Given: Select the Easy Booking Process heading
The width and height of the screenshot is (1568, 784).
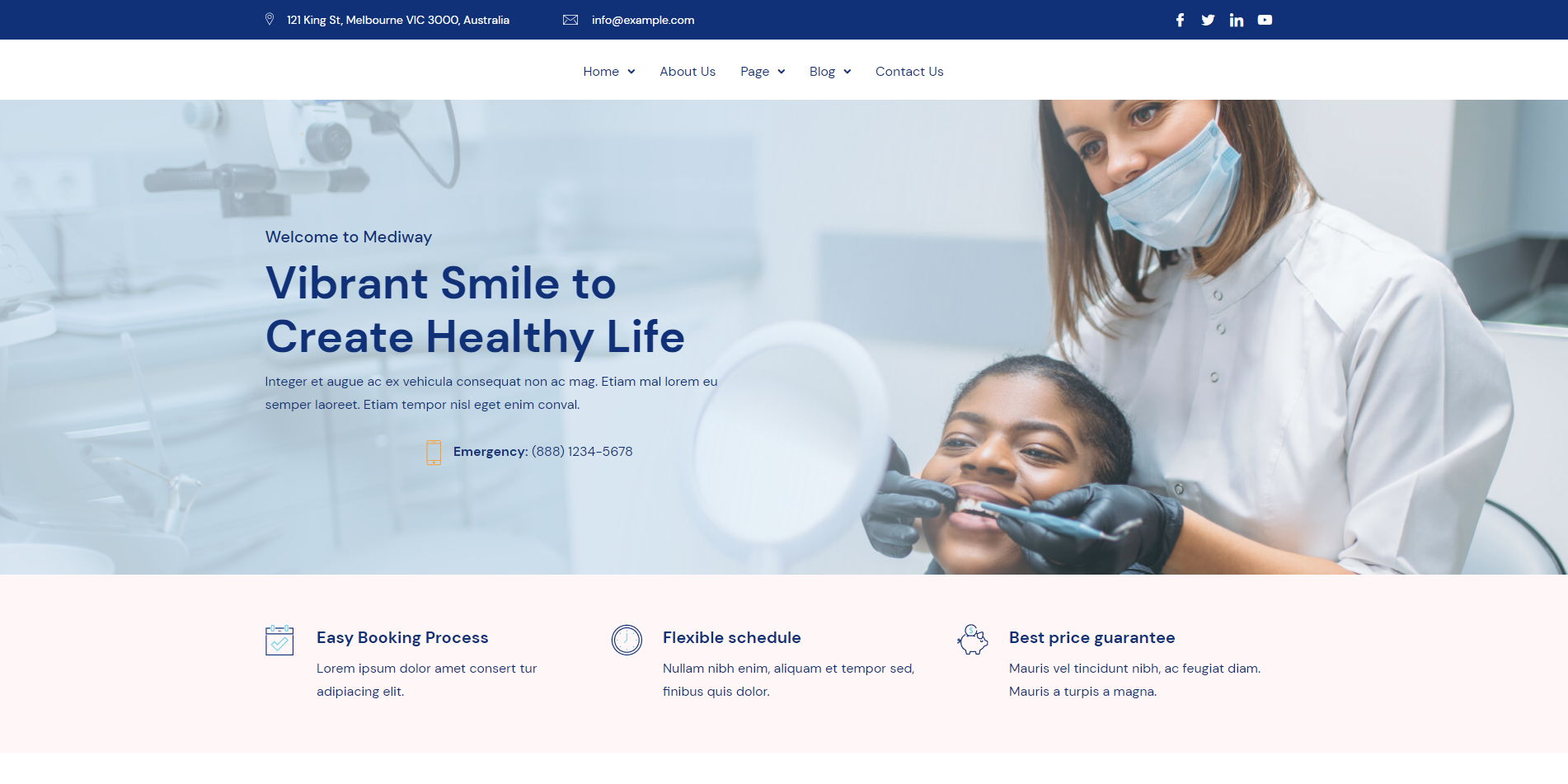Looking at the screenshot, I should 402,637.
